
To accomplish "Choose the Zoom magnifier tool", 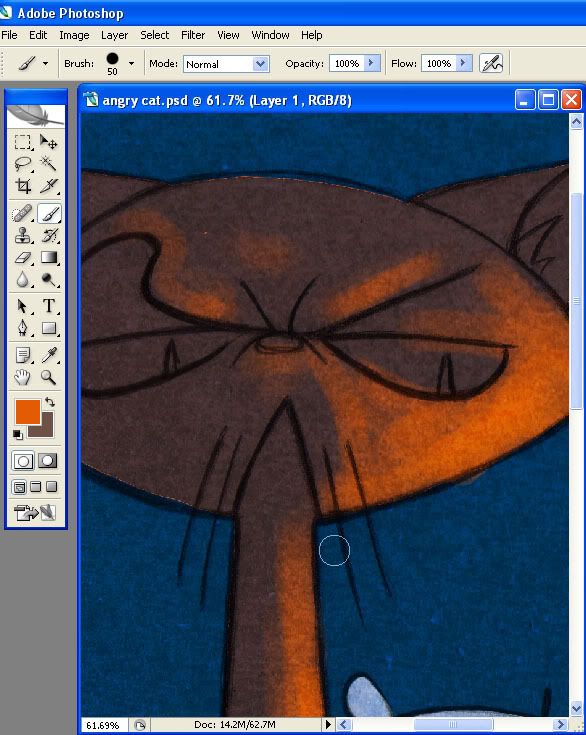I will click(x=48, y=376).
